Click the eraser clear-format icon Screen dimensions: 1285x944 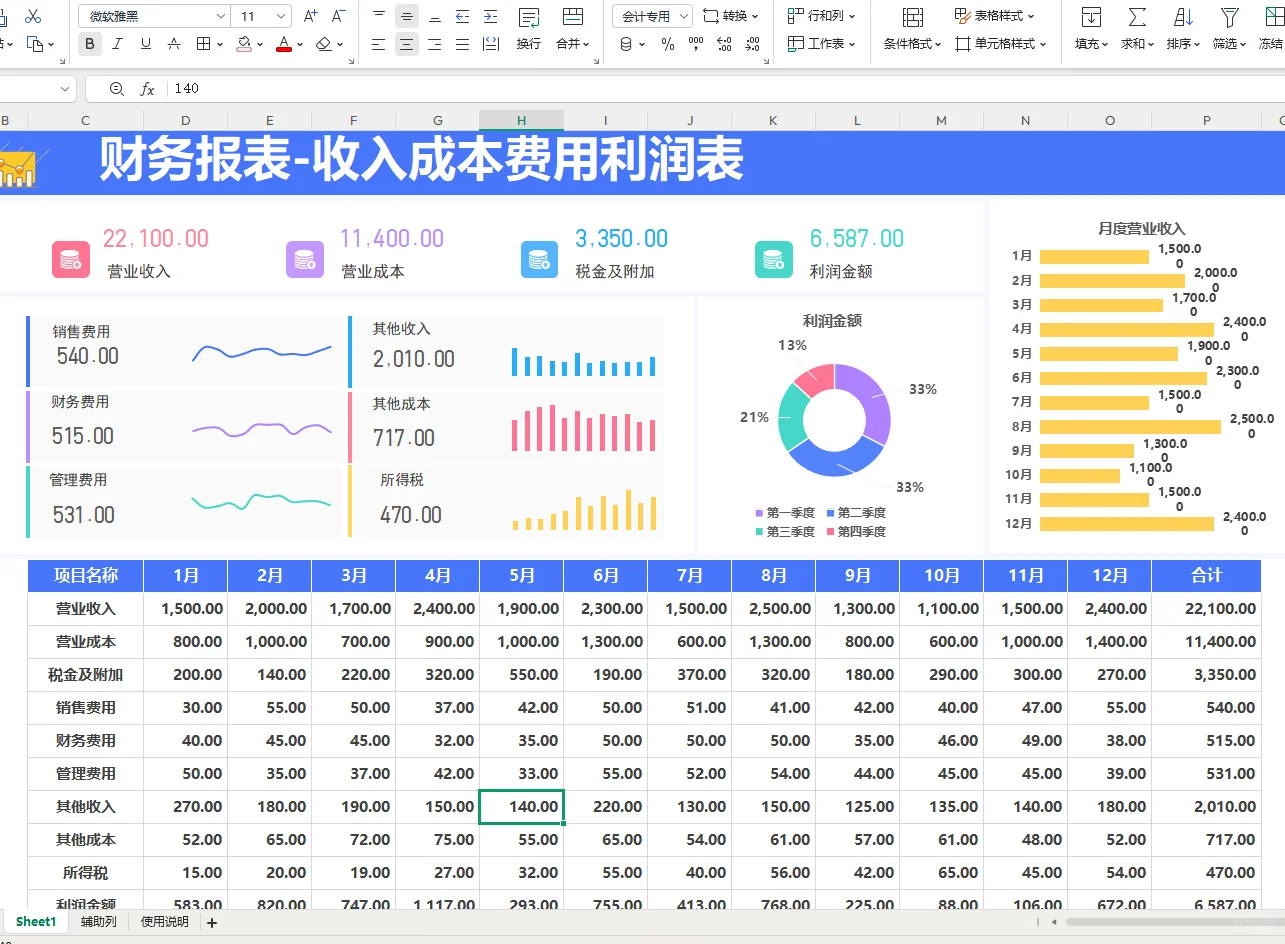[x=323, y=44]
